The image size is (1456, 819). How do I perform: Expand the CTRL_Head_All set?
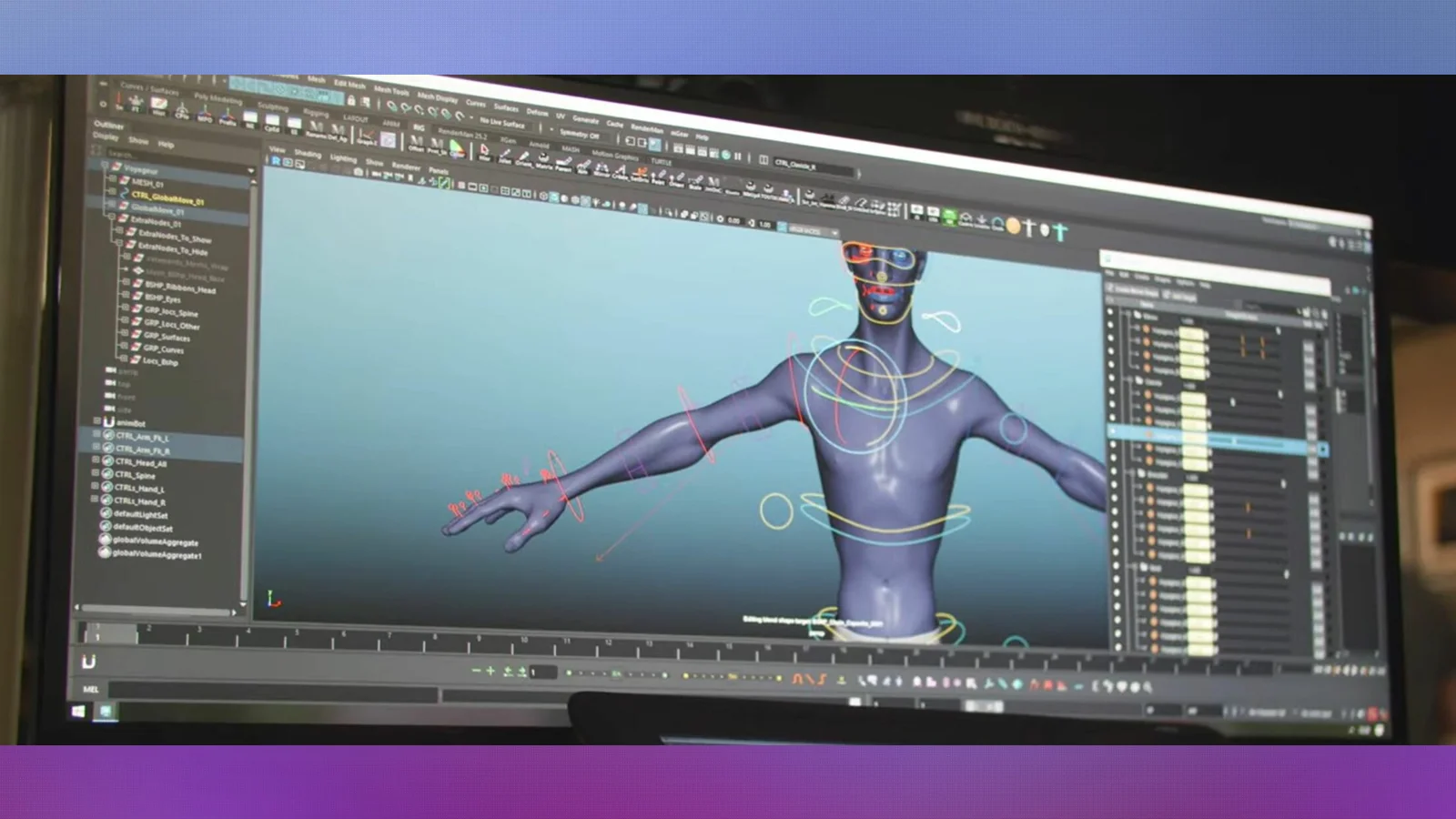[x=96, y=460]
